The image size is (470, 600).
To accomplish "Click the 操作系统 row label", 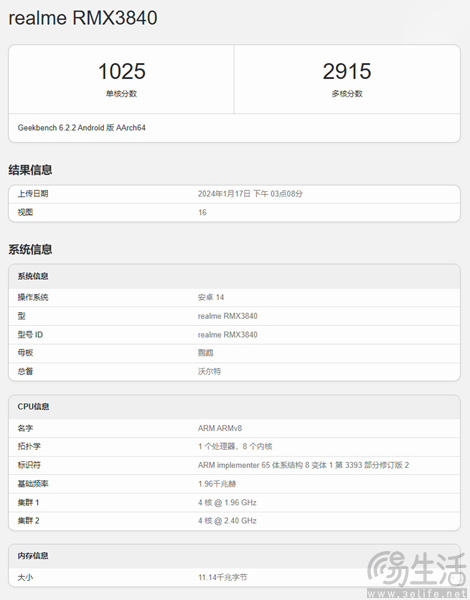I will click(x=33, y=297).
